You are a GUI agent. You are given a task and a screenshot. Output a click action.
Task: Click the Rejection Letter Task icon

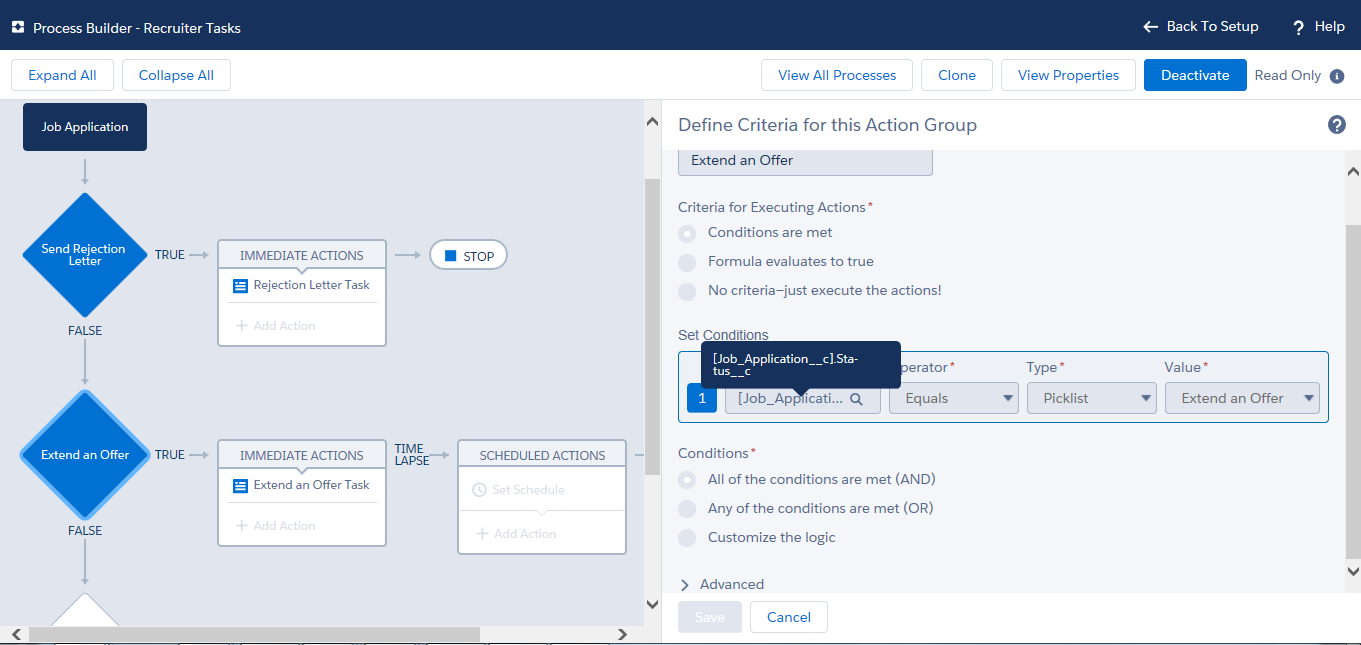click(x=240, y=285)
